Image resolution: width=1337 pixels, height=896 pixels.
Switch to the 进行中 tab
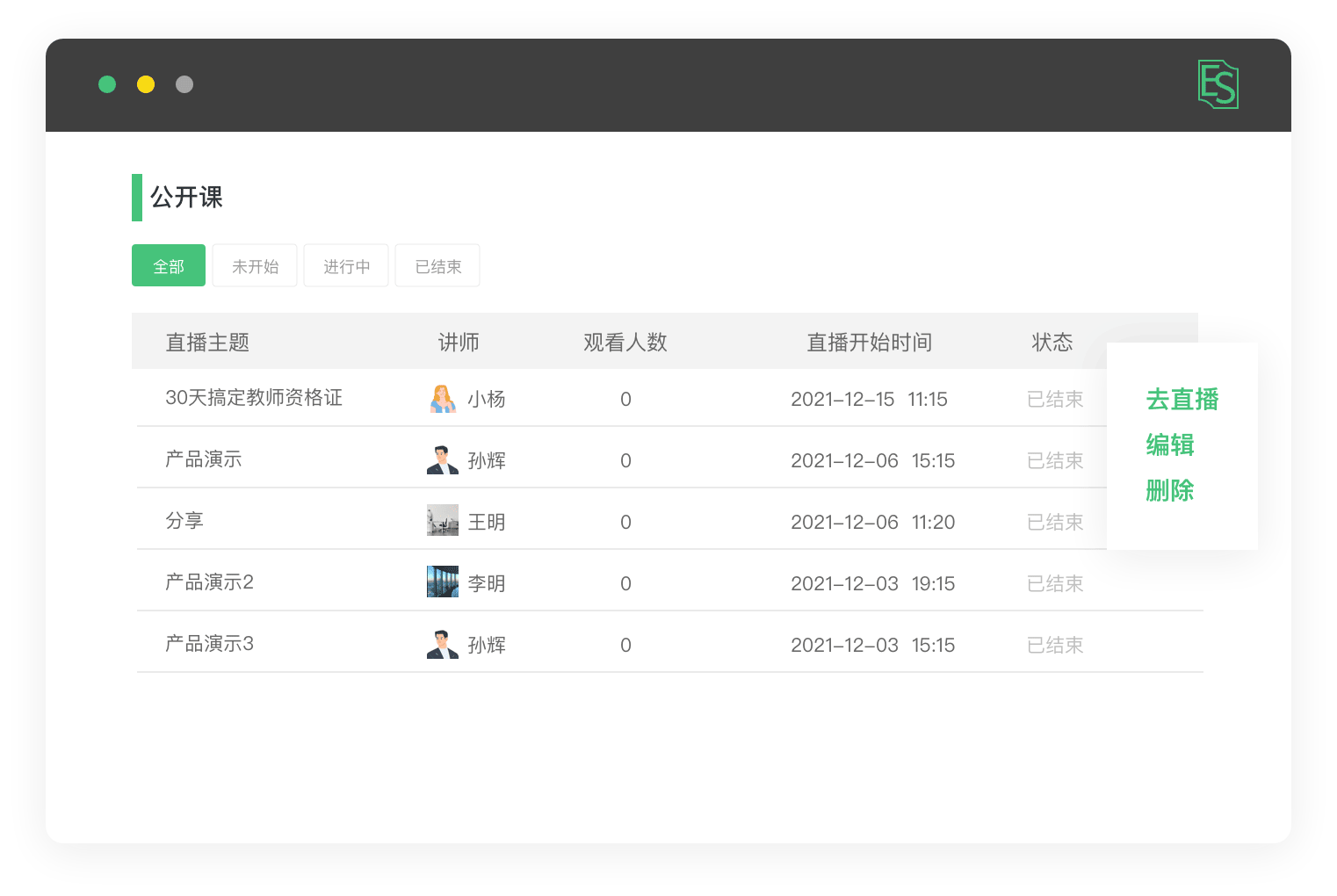pos(346,265)
